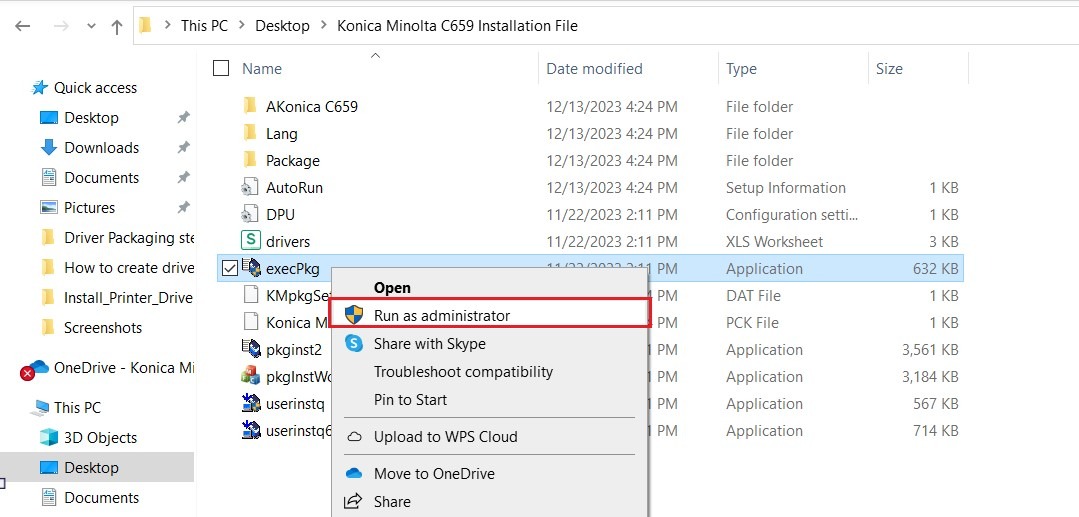Click the 3D Objects icon in sidebar
The width and height of the screenshot is (1079, 517).
(48, 437)
